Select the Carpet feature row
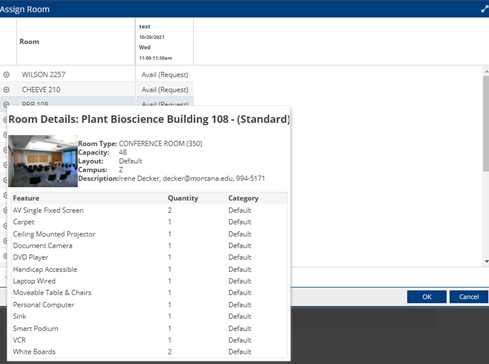This screenshot has width=489, height=364. pos(149,222)
